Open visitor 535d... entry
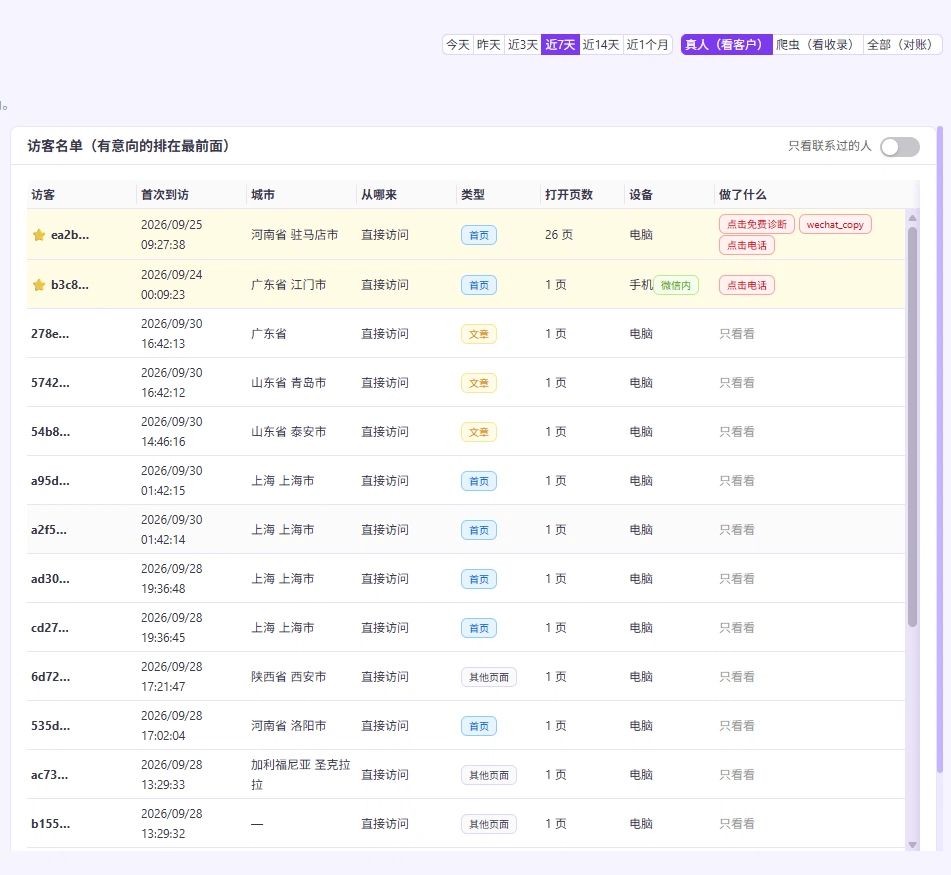The width and height of the screenshot is (951, 875). (x=50, y=726)
